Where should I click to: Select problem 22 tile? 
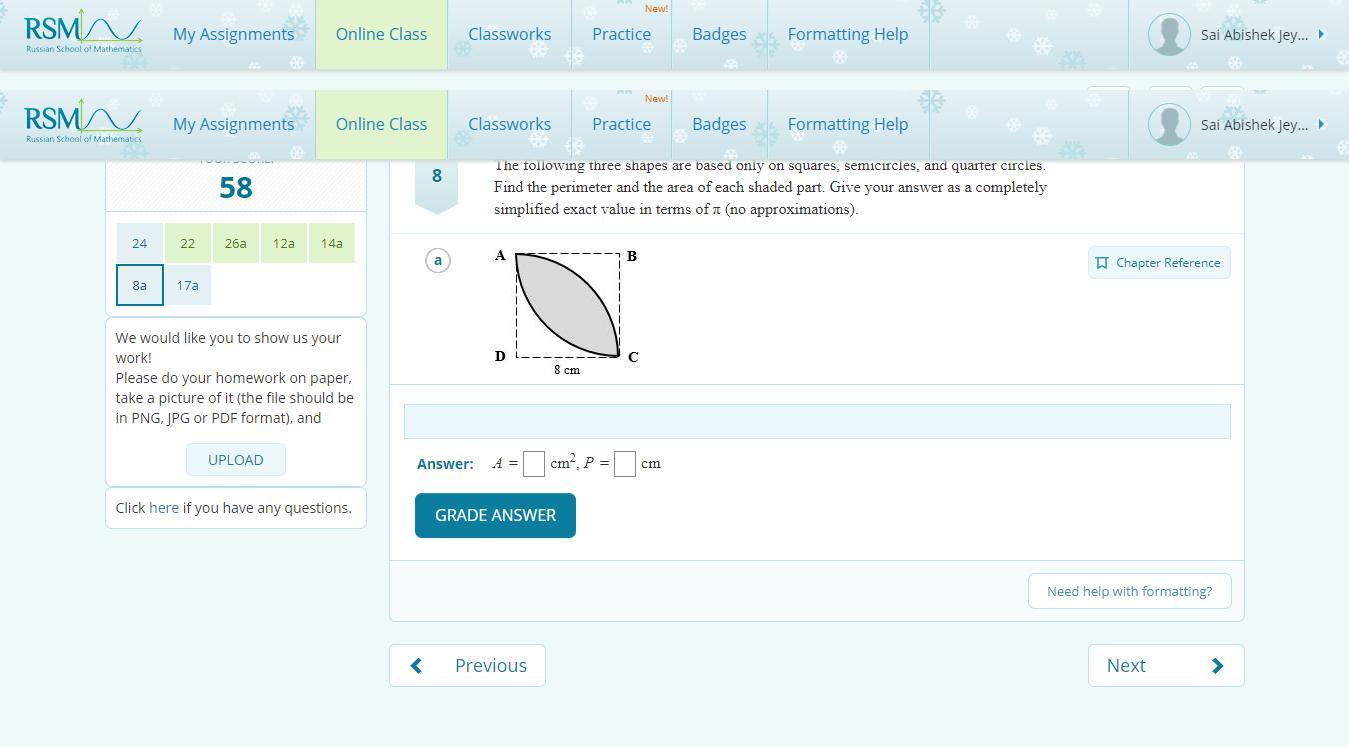point(188,243)
